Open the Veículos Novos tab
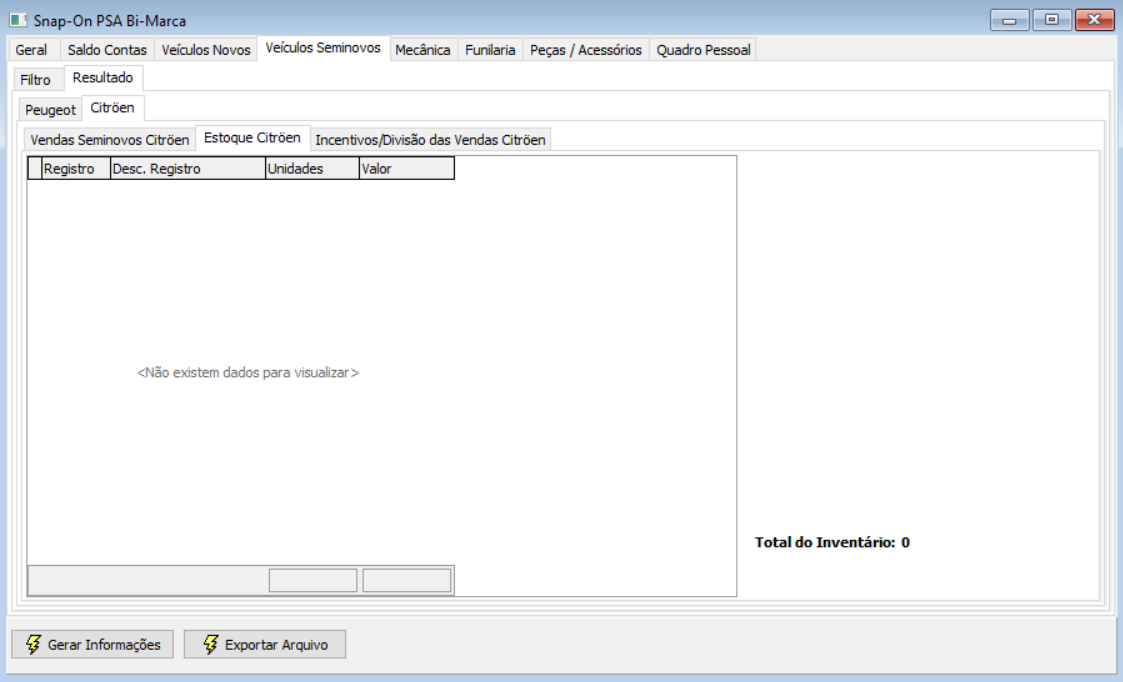 [x=206, y=49]
